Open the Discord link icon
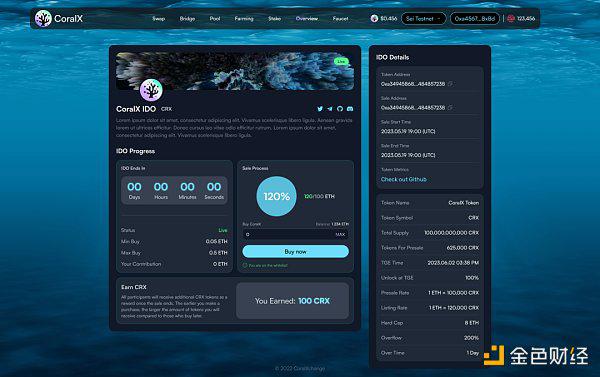Viewport: 600px width, 377px height. click(350, 109)
